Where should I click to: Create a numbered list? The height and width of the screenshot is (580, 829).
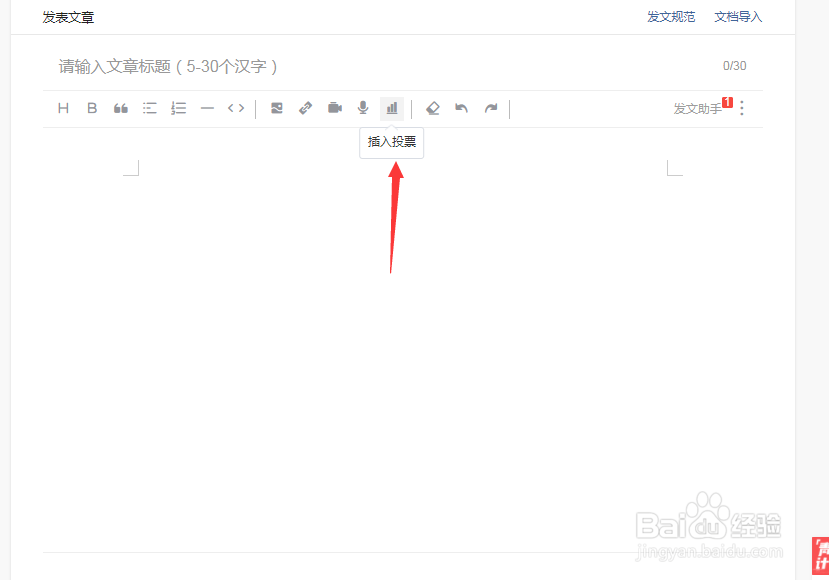(178, 108)
